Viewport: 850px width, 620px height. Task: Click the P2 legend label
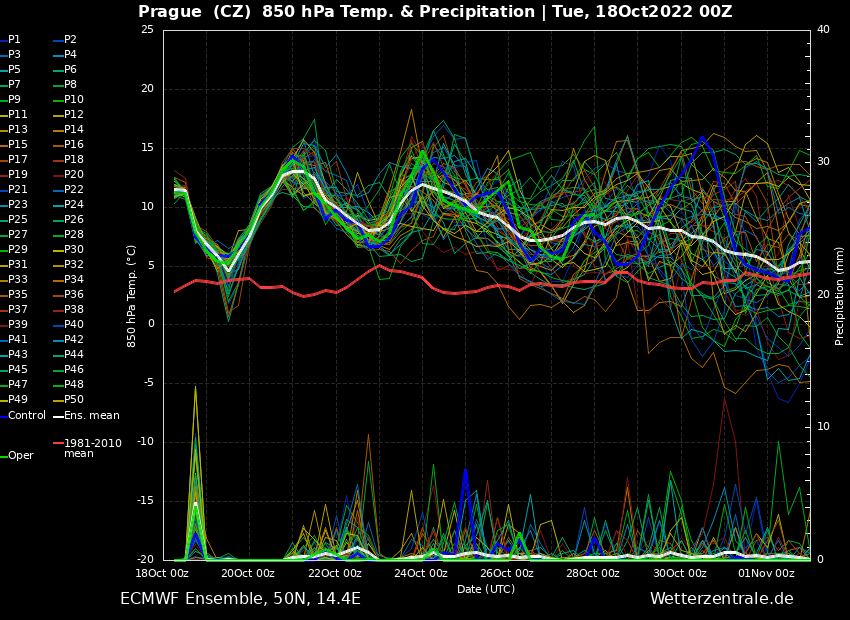coord(70,40)
